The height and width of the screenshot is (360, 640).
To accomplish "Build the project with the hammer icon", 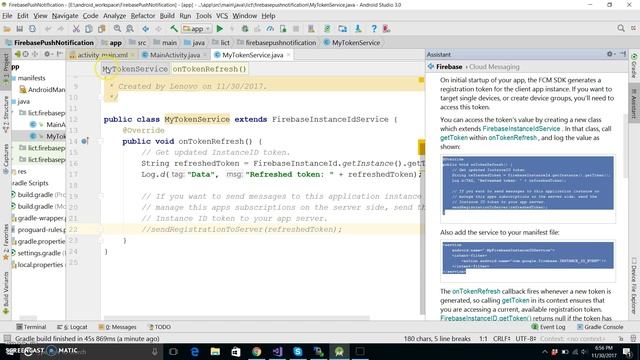I will [x=174, y=29].
